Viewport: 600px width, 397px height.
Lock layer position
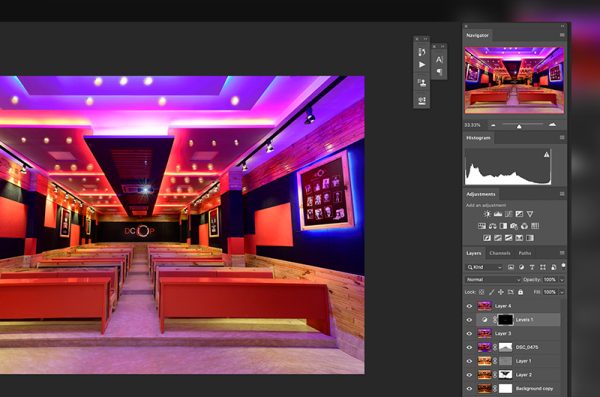(501, 292)
